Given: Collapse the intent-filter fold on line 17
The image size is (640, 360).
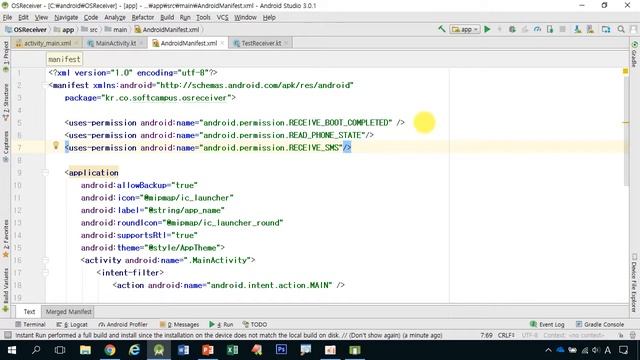Looking at the screenshot, I should click(45, 273).
